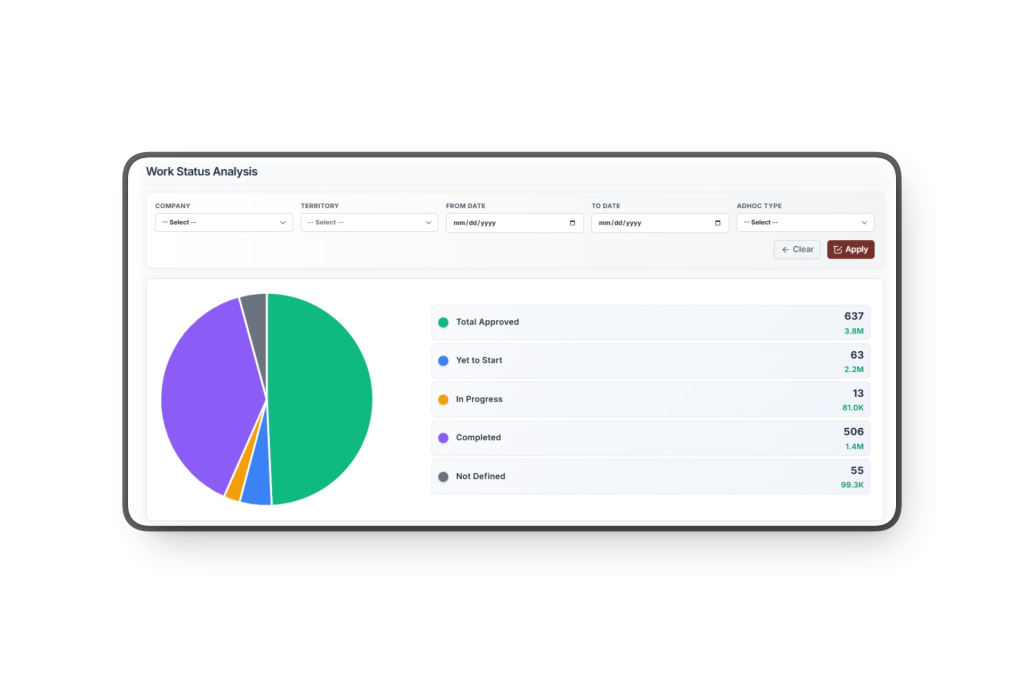Click the From Date calendar icon

coord(573,223)
